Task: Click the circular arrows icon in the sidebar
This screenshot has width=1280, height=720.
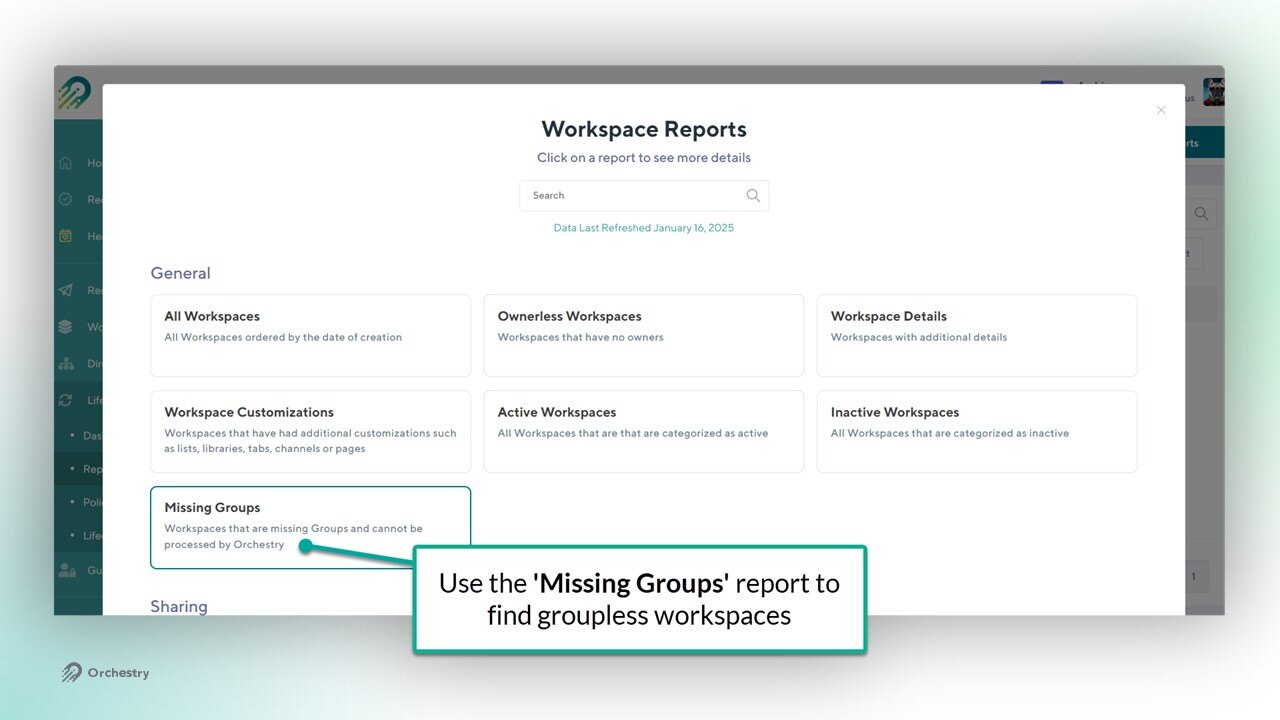Action: [x=66, y=400]
